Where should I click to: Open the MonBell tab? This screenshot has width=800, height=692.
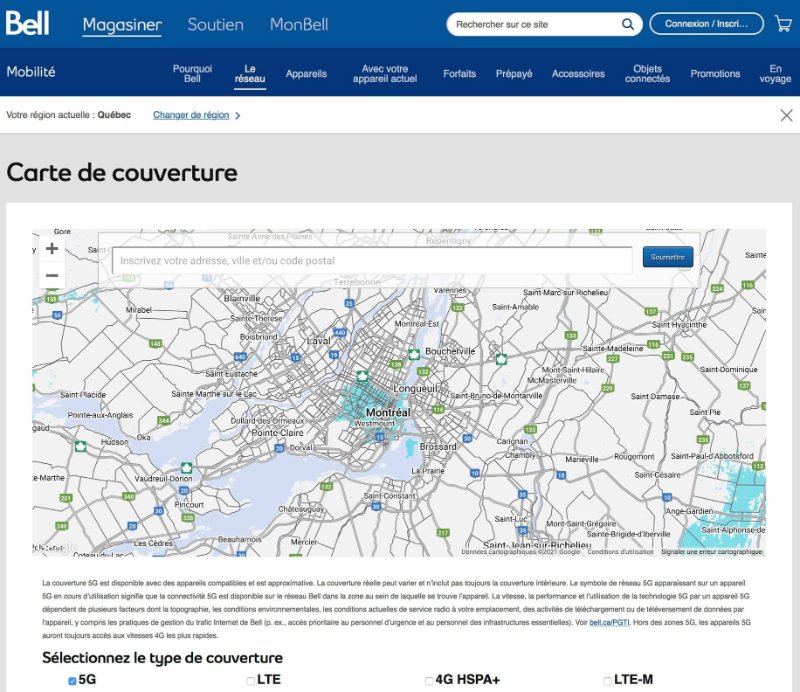pyautogui.click(x=299, y=24)
